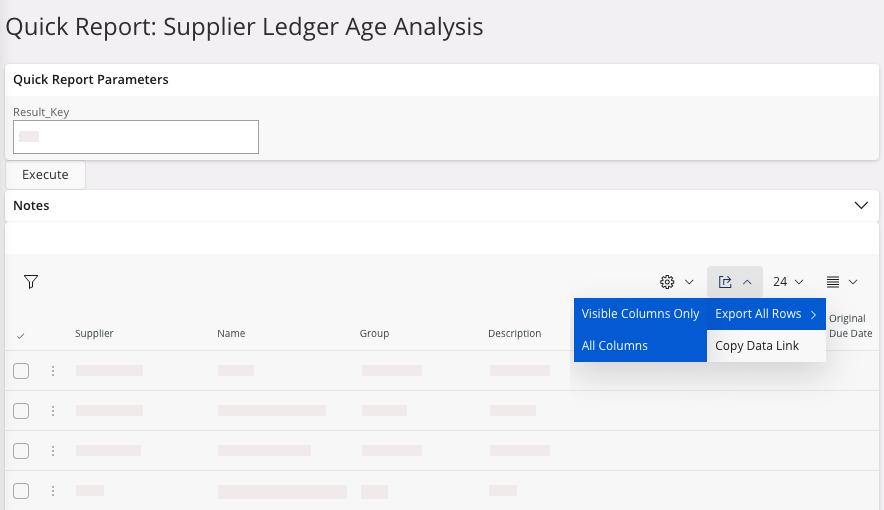Open fourth row's three-dot menu
The image size is (884, 510).
53,491
